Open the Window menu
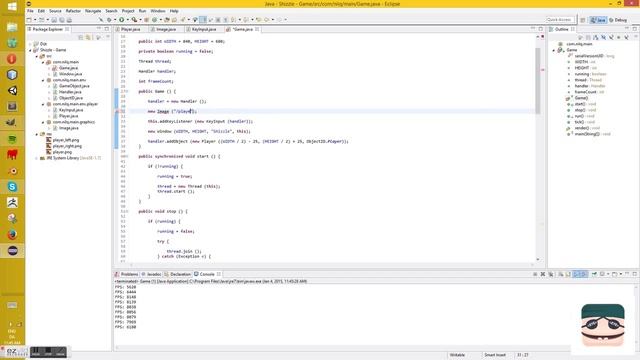Viewport: 640px width, 360px height. [158, 11]
